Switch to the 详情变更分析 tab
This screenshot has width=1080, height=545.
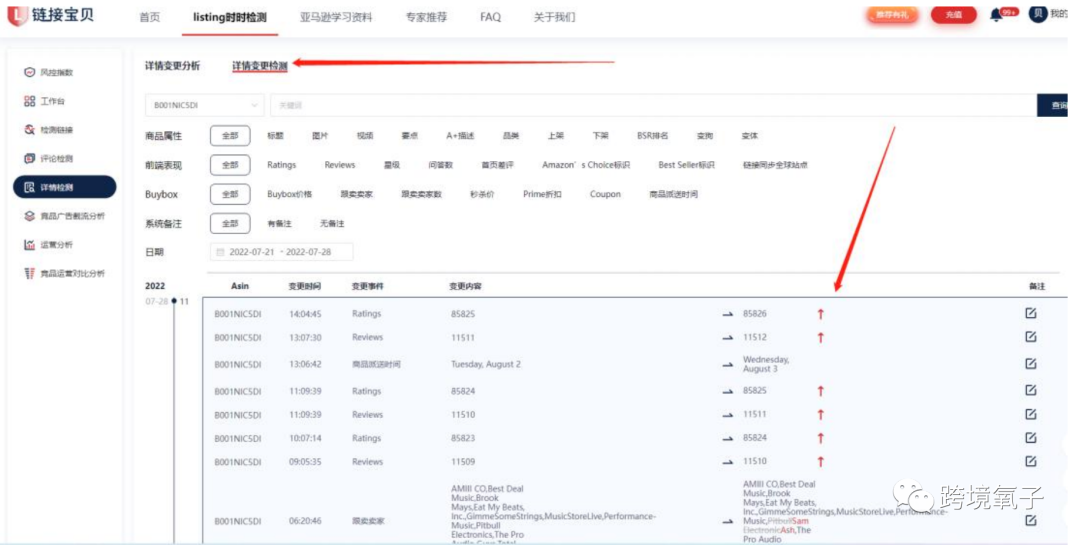[x=172, y=66]
